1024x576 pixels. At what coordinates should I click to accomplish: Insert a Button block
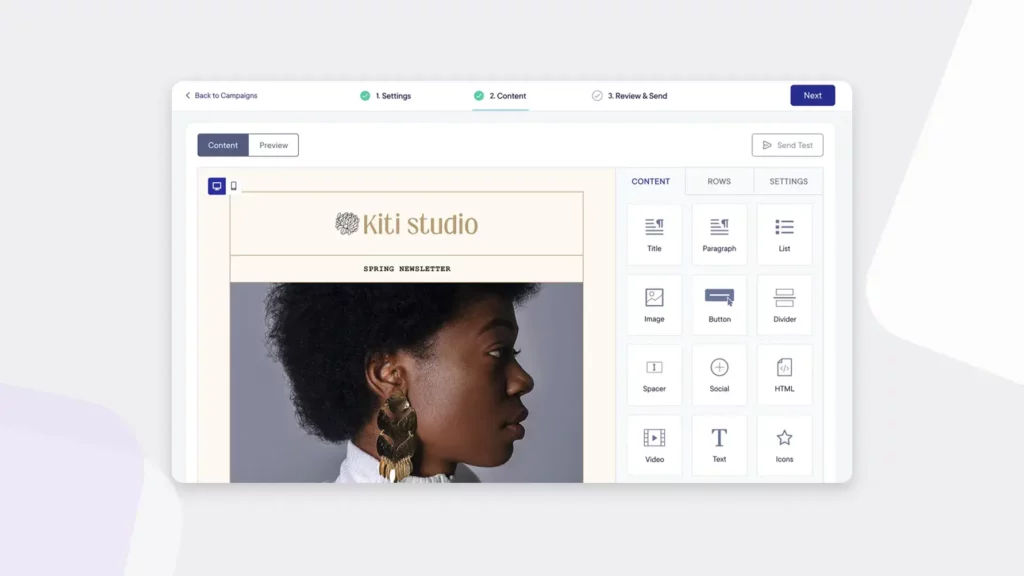719,305
